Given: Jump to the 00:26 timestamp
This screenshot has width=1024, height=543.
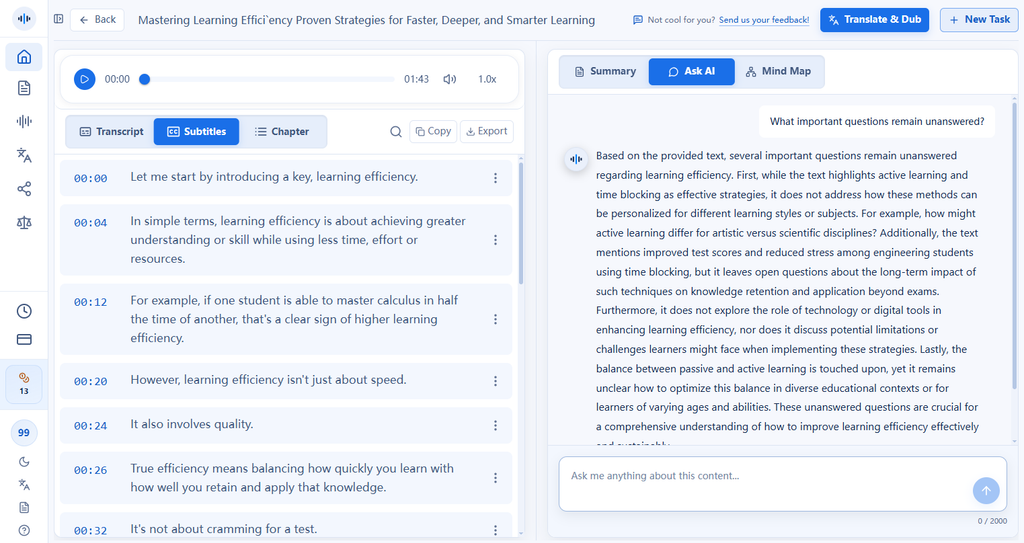Looking at the screenshot, I should pyautogui.click(x=90, y=470).
